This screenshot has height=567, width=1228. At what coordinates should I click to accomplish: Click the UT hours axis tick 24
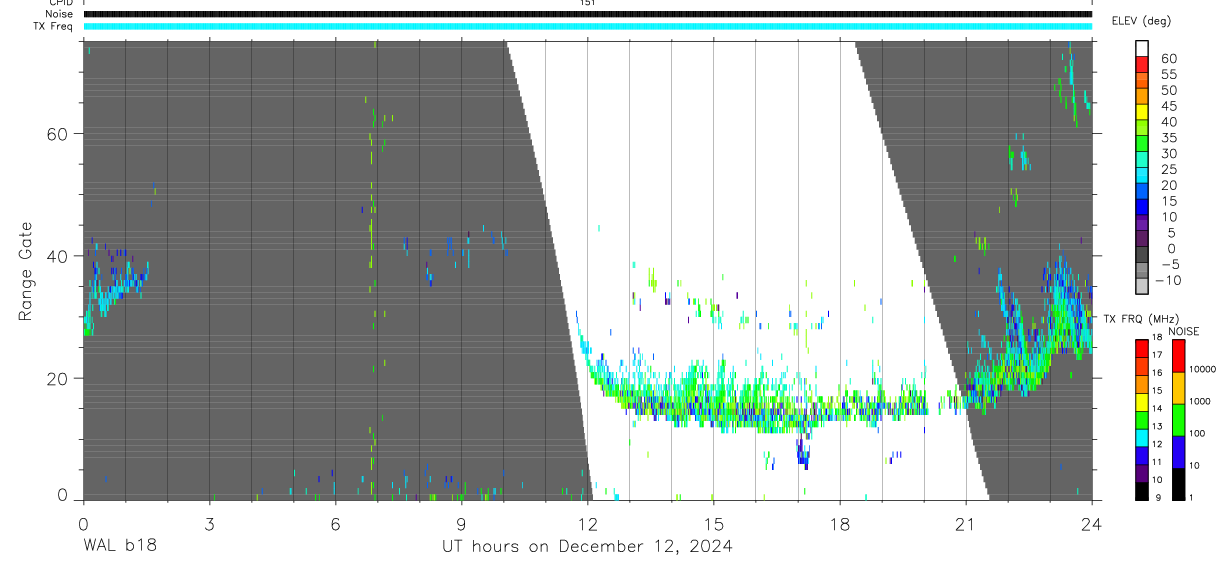click(x=1091, y=523)
